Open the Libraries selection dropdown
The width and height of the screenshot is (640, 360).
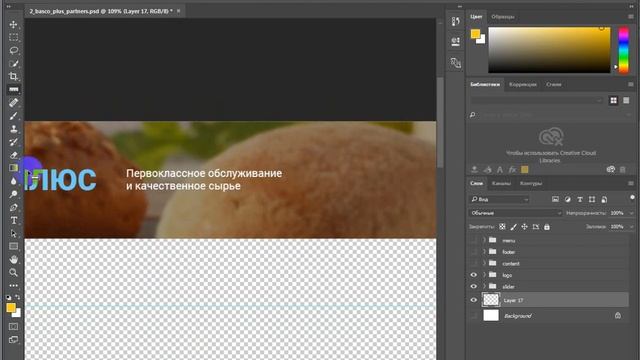(536, 100)
